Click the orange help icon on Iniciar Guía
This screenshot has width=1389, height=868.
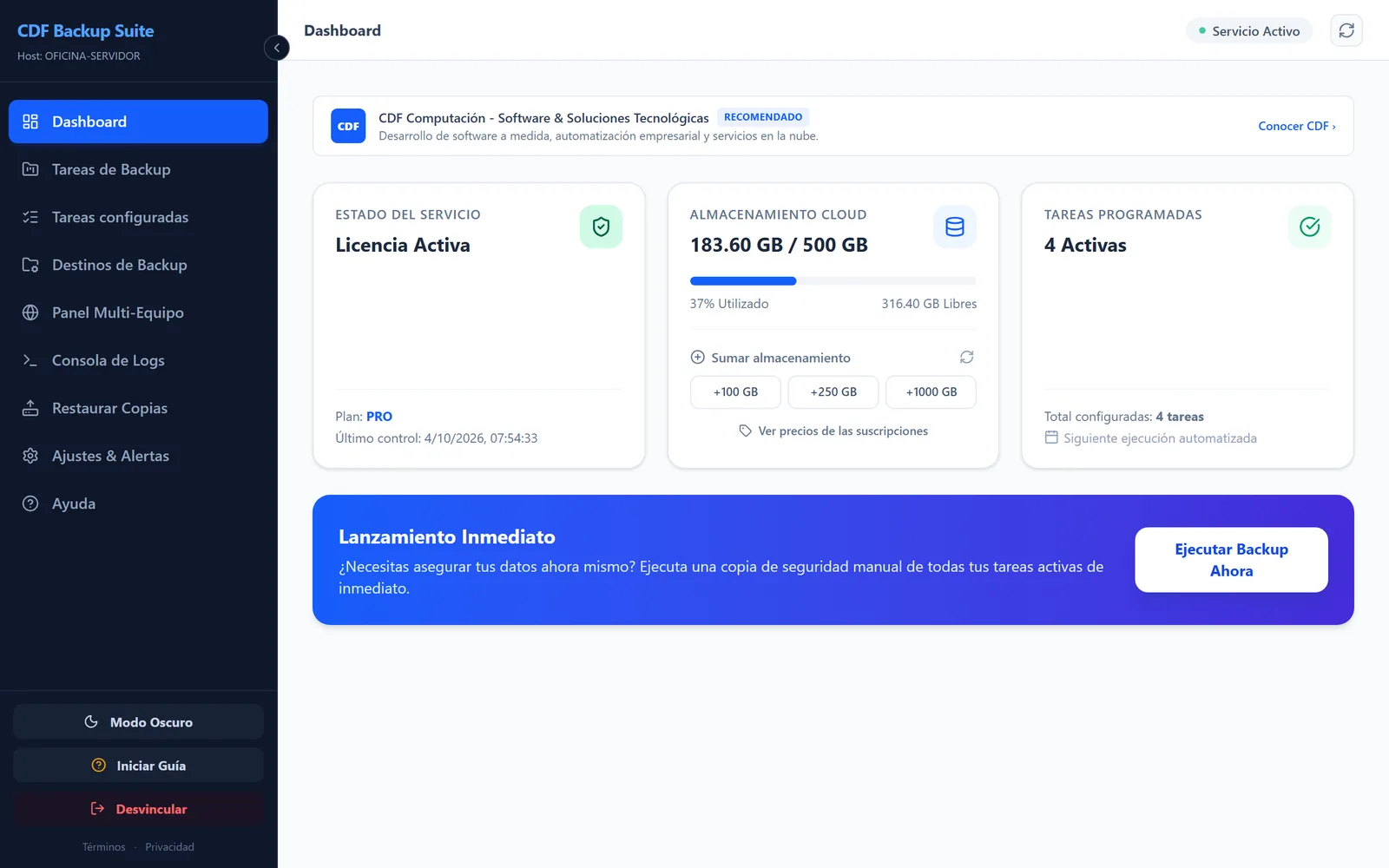point(99,766)
